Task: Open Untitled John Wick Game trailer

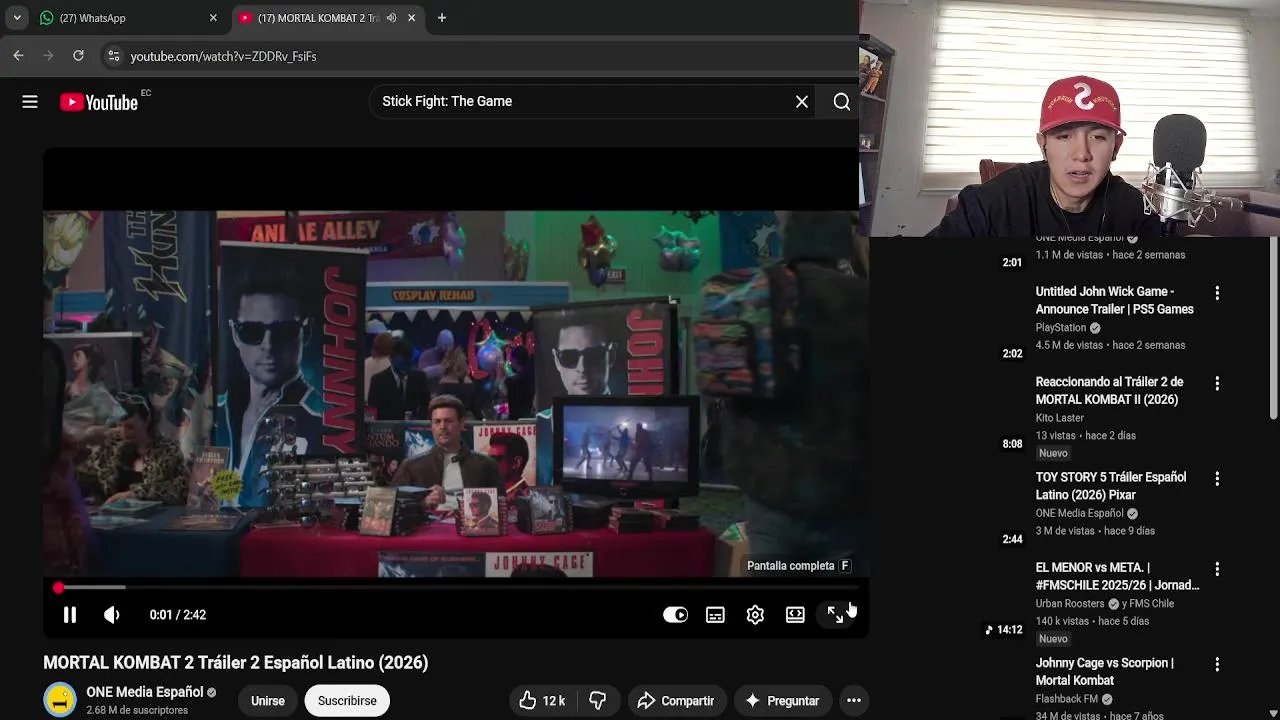Action: (1114, 300)
